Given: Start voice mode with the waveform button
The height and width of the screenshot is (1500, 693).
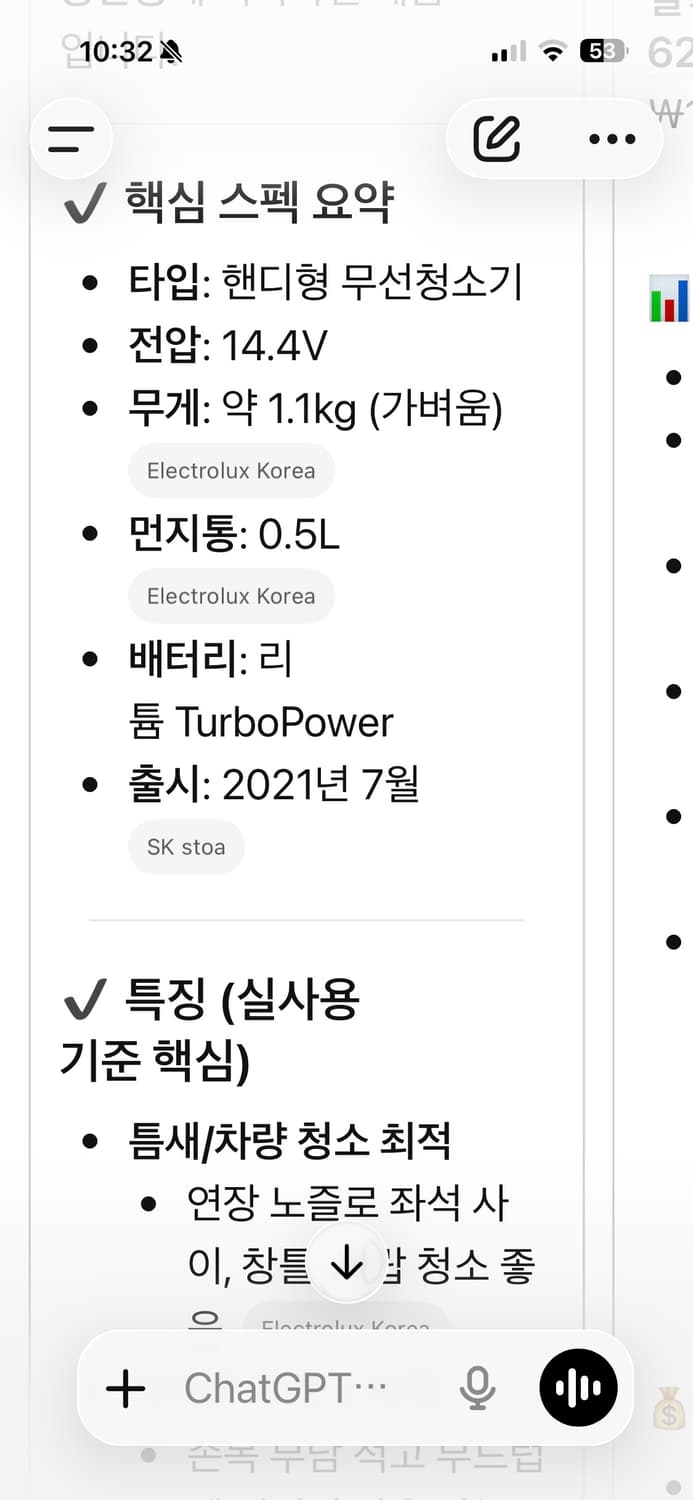Looking at the screenshot, I should coord(578,1388).
